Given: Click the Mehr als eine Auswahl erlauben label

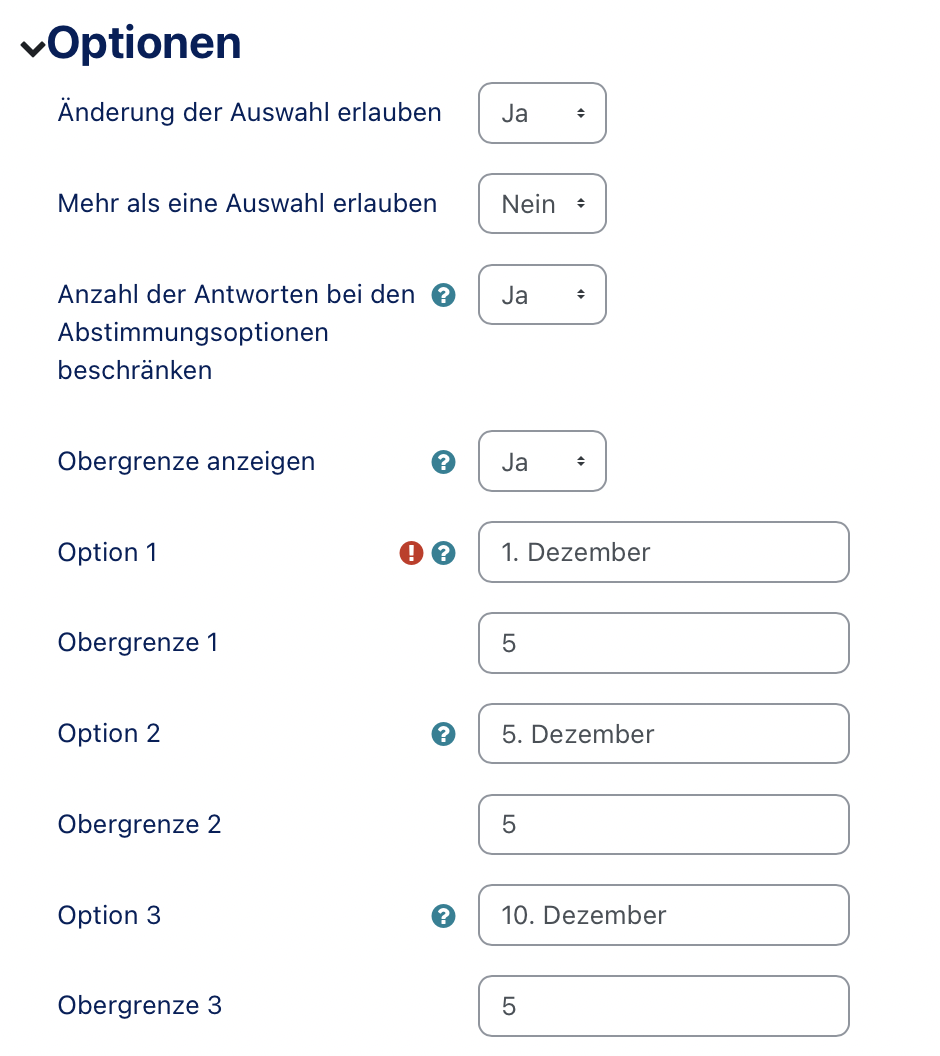Looking at the screenshot, I should click(247, 204).
